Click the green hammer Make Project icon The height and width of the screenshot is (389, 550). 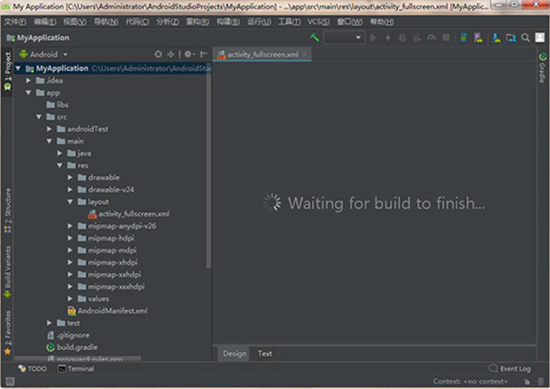tap(315, 37)
